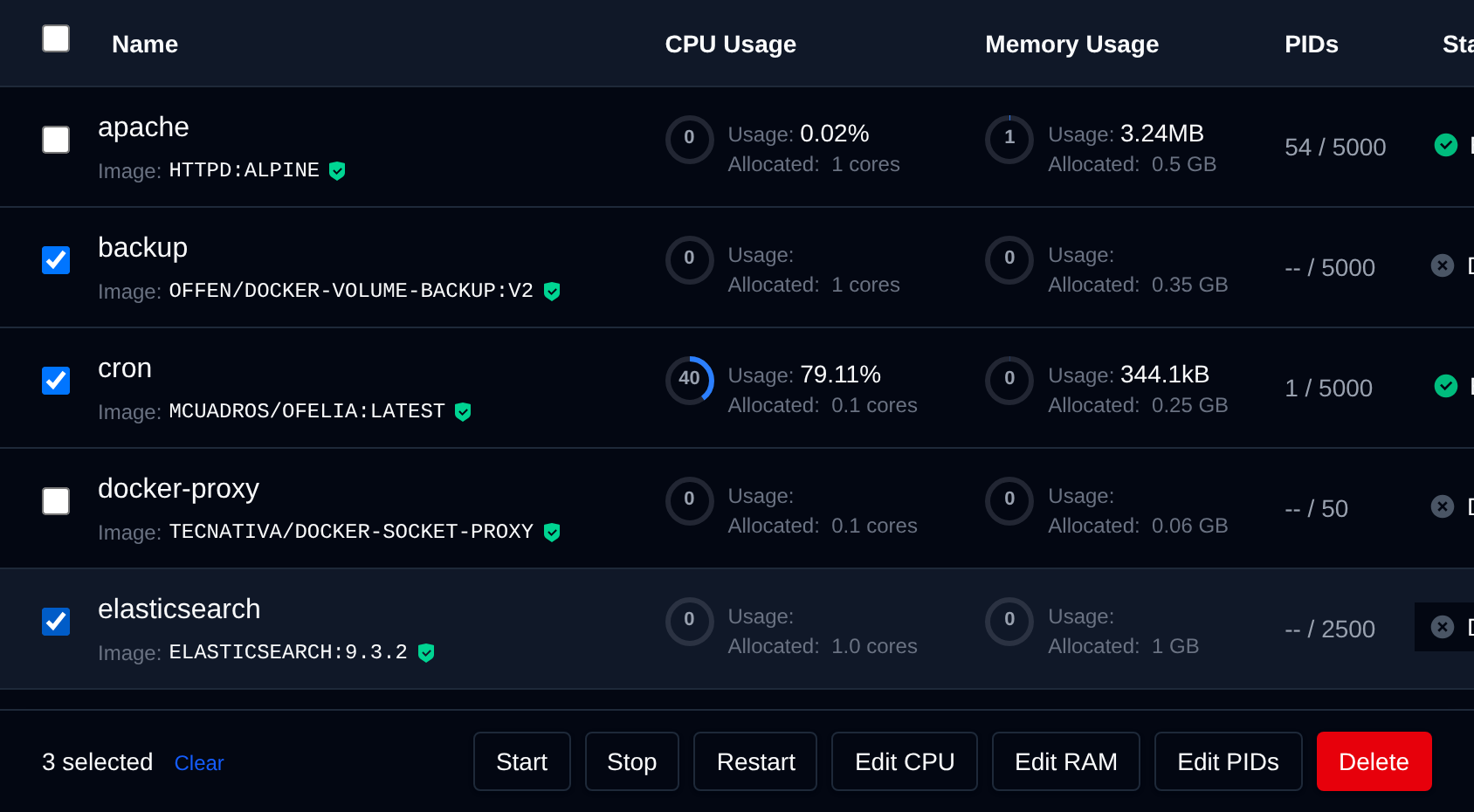
Task: Click the docker-proxy CPU usage gauge
Action: [x=690, y=501]
